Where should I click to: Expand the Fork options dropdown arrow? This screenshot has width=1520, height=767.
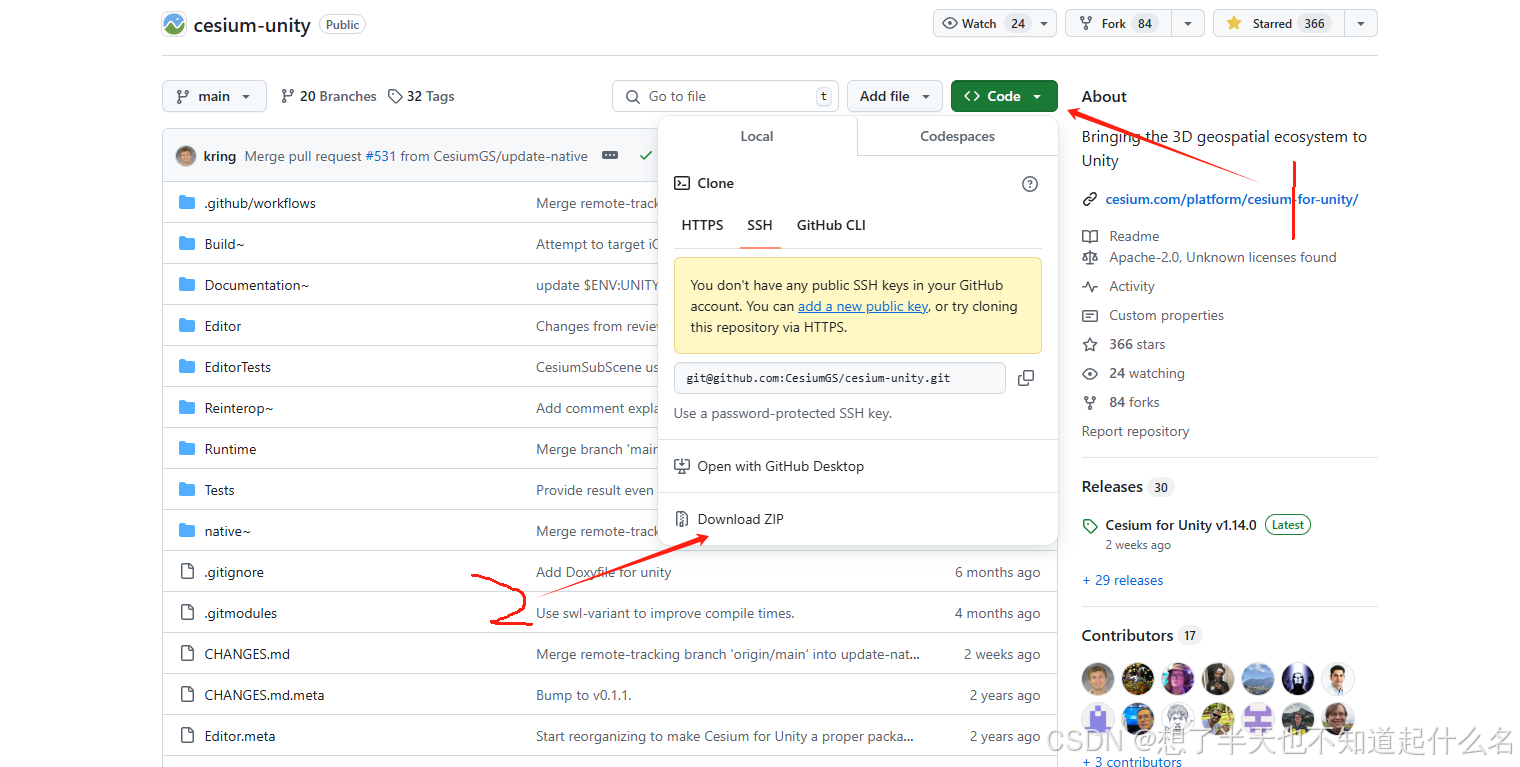coord(1187,24)
